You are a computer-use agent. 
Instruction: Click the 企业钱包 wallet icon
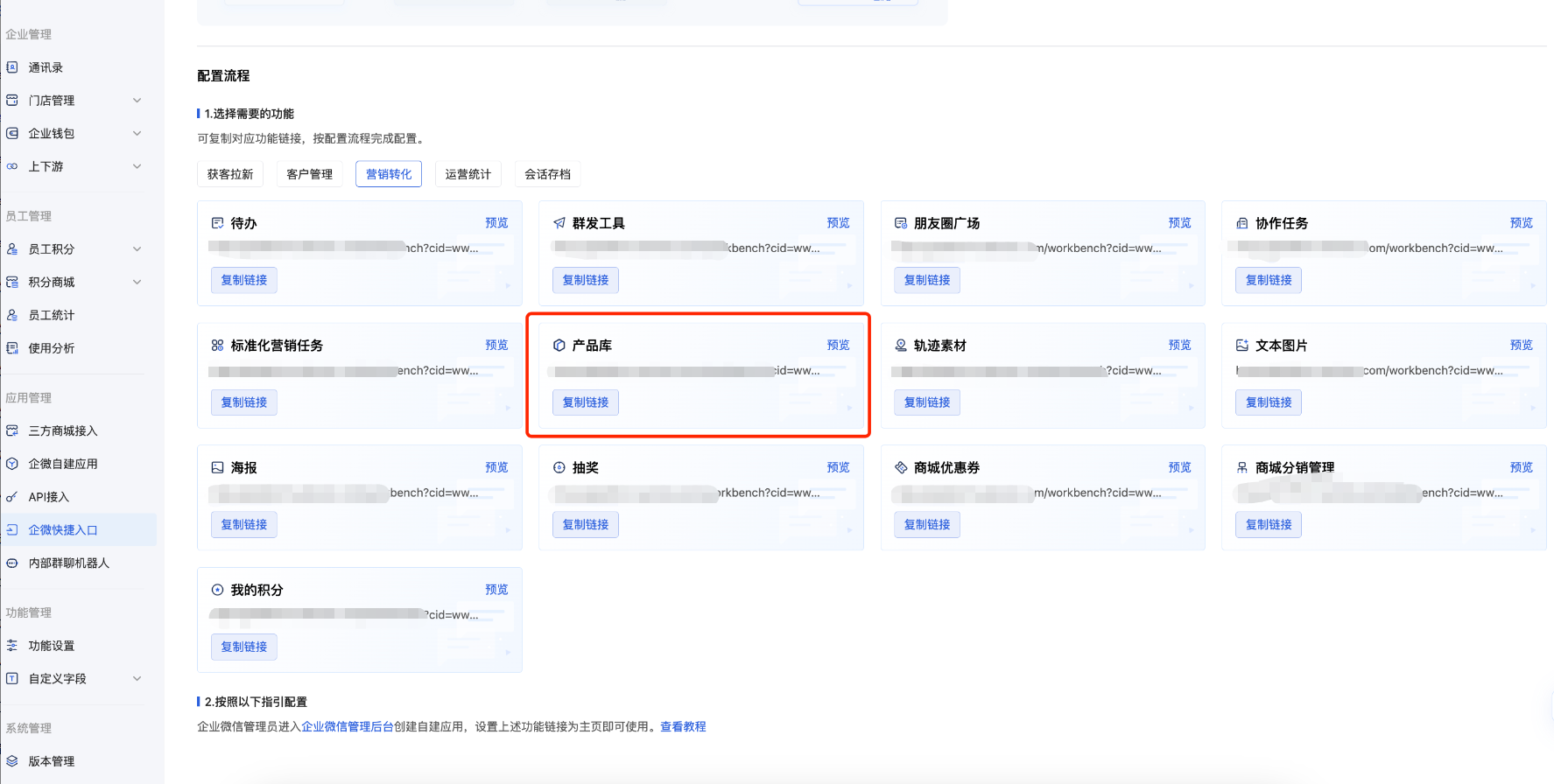[x=12, y=134]
